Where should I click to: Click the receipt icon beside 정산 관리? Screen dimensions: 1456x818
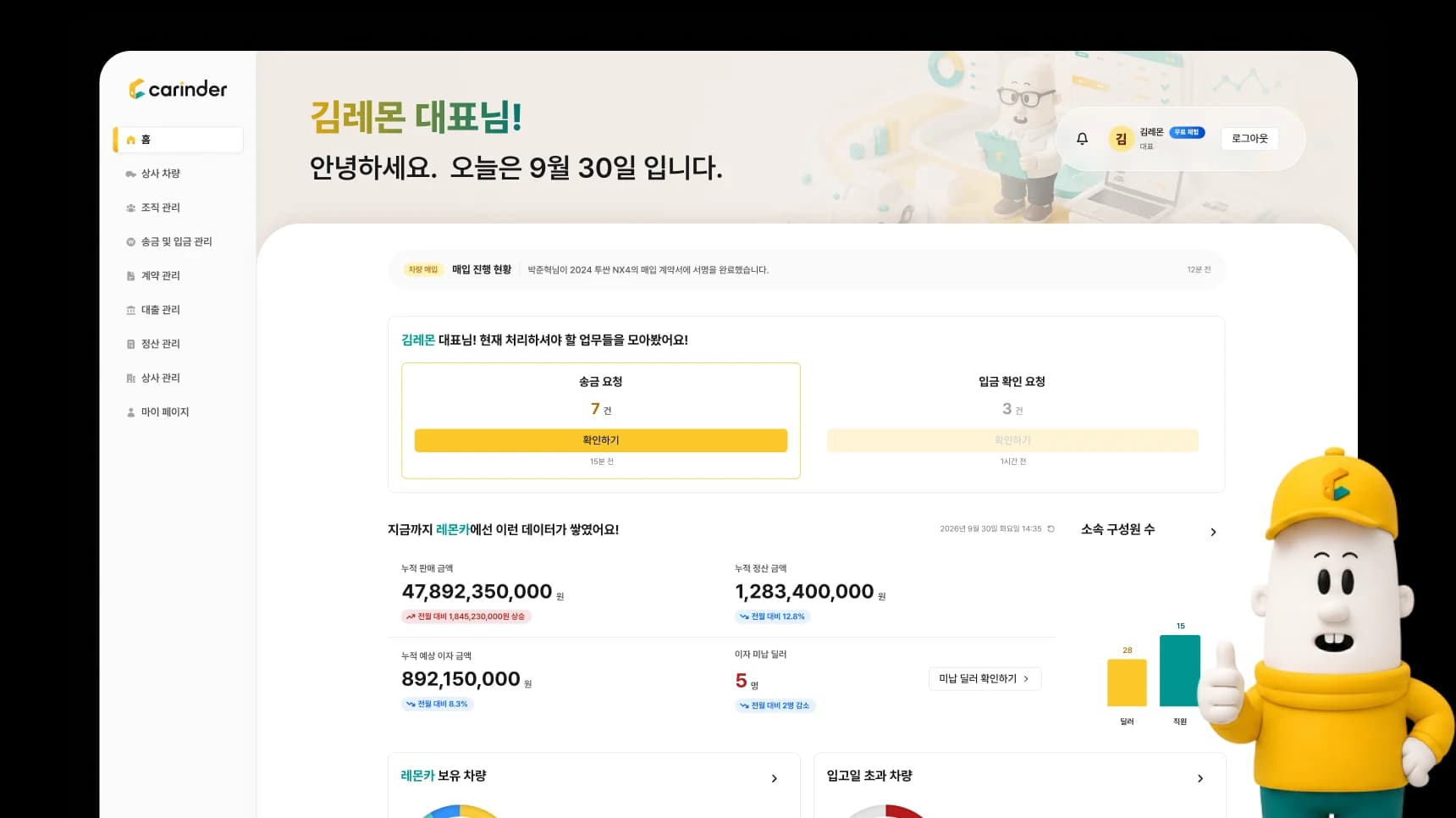tap(130, 344)
